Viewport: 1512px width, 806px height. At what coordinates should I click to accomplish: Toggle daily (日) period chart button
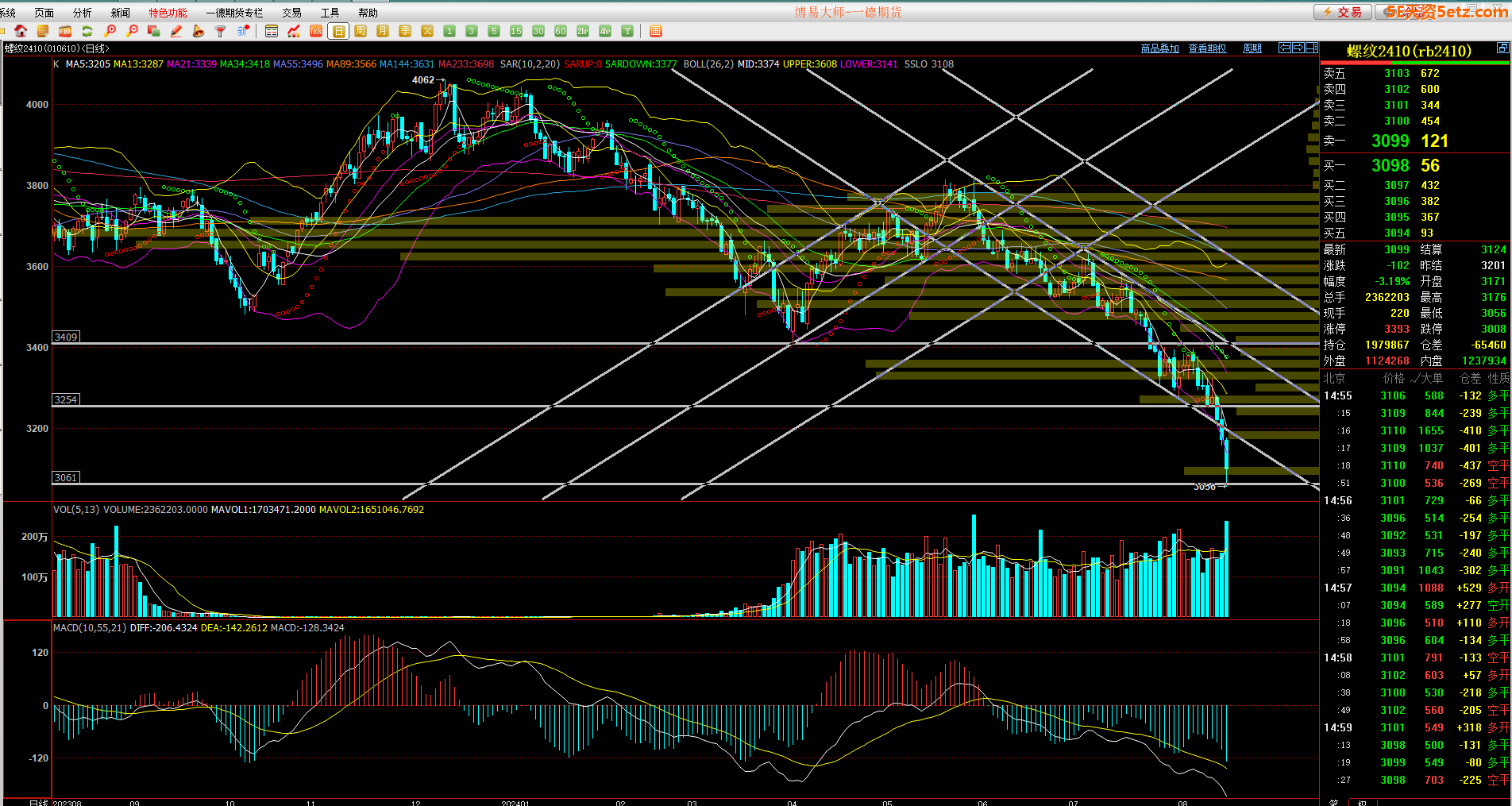coord(338,31)
